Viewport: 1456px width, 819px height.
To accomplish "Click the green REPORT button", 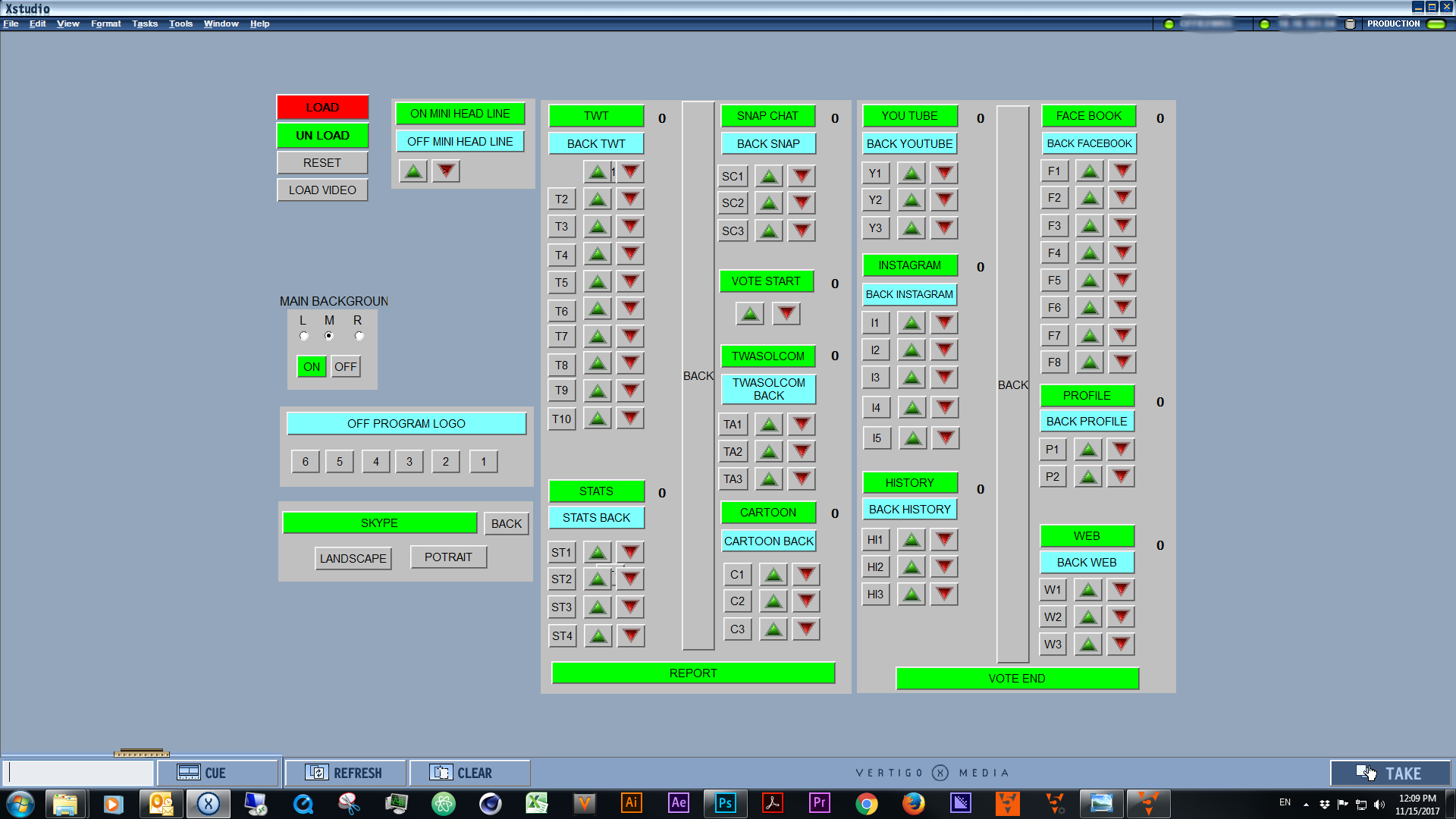I will [x=693, y=673].
